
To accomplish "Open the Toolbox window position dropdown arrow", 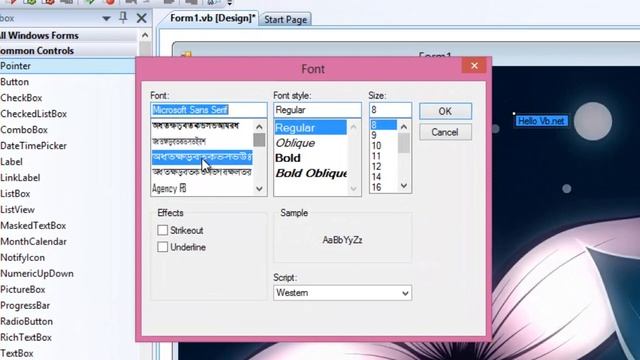I will tap(106, 18).
